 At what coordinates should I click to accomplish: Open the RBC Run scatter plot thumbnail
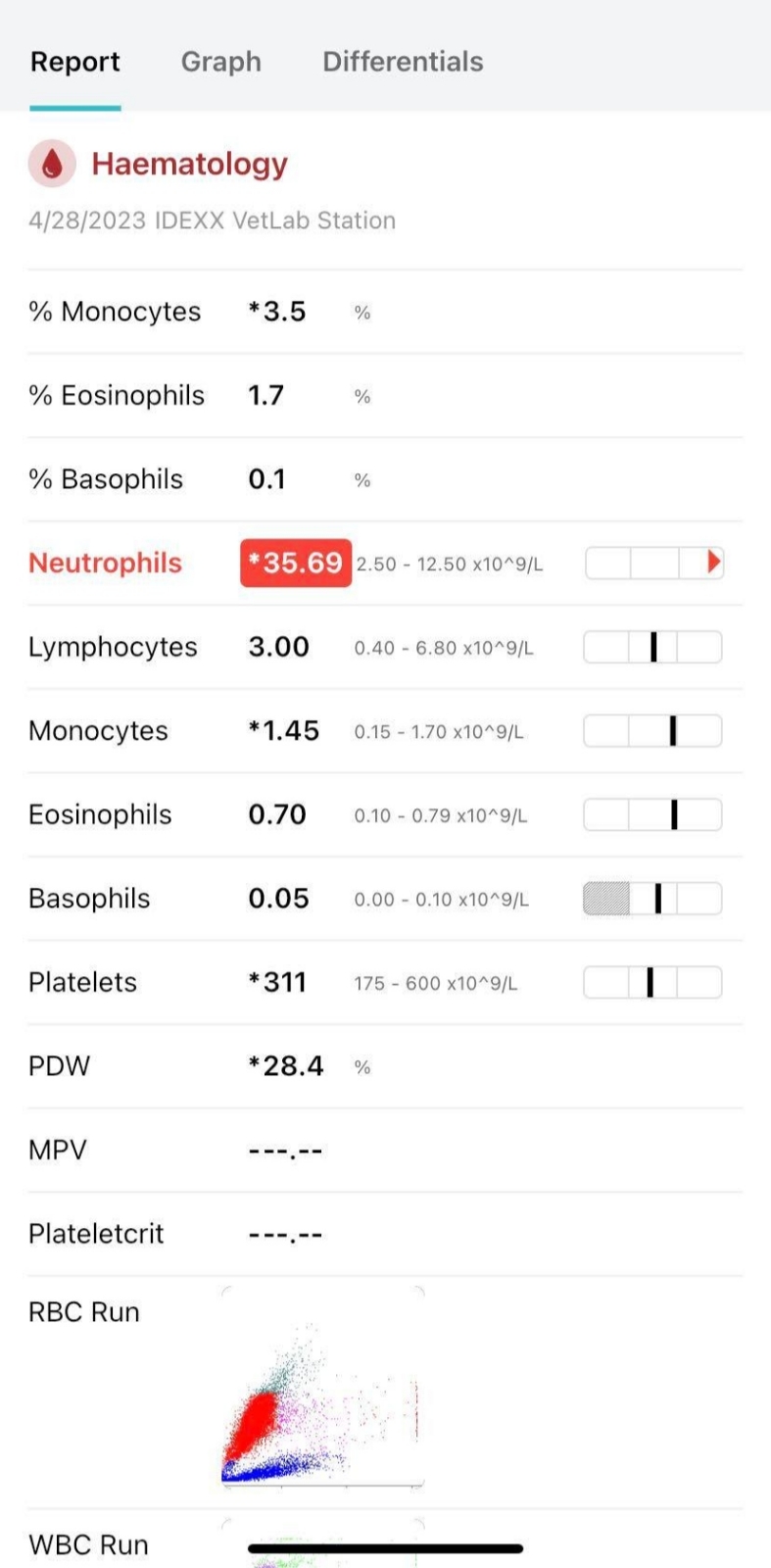322,1387
